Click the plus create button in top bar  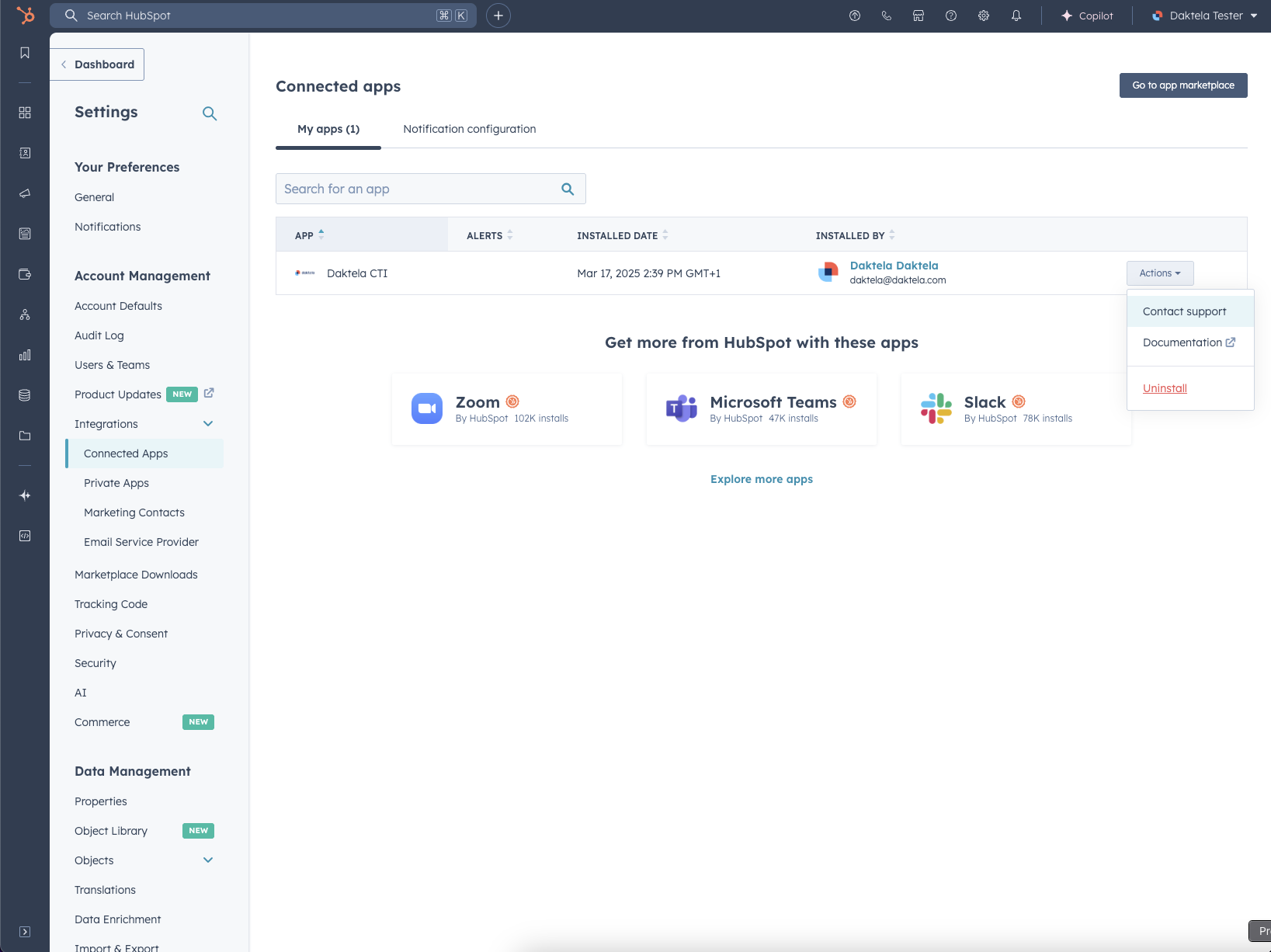[498, 16]
